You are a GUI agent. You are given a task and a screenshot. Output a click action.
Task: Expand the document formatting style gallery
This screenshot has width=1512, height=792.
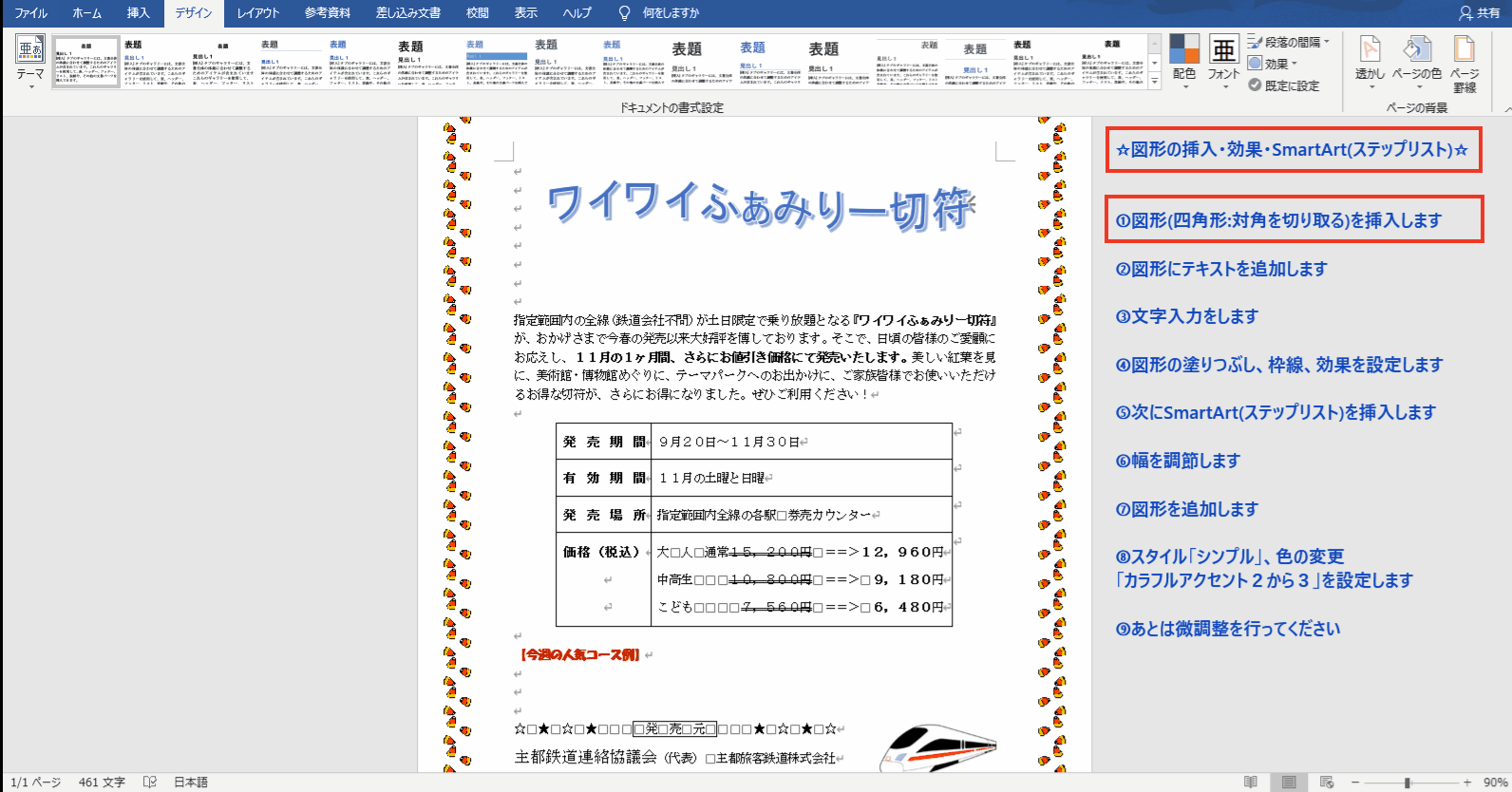click(1155, 83)
